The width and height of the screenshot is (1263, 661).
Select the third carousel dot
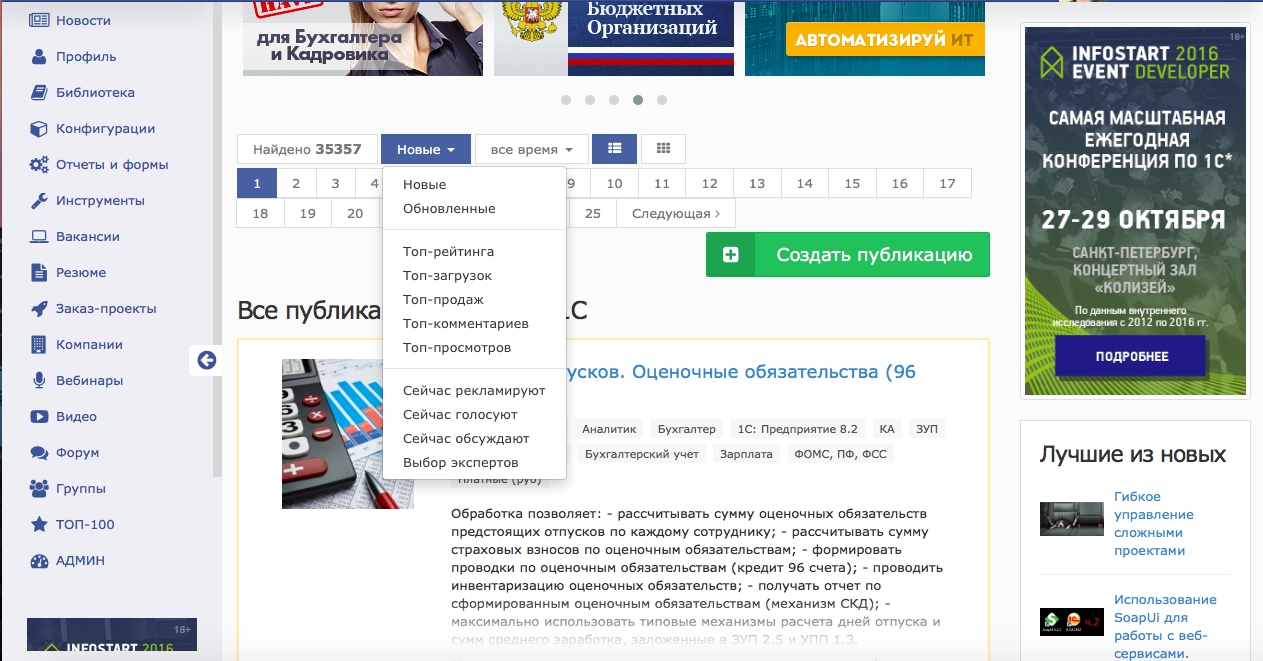click(x=614, y=100)
